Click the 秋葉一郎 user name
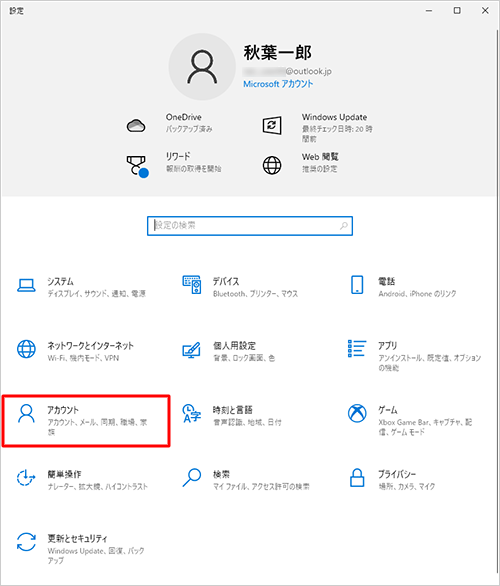 278,52
